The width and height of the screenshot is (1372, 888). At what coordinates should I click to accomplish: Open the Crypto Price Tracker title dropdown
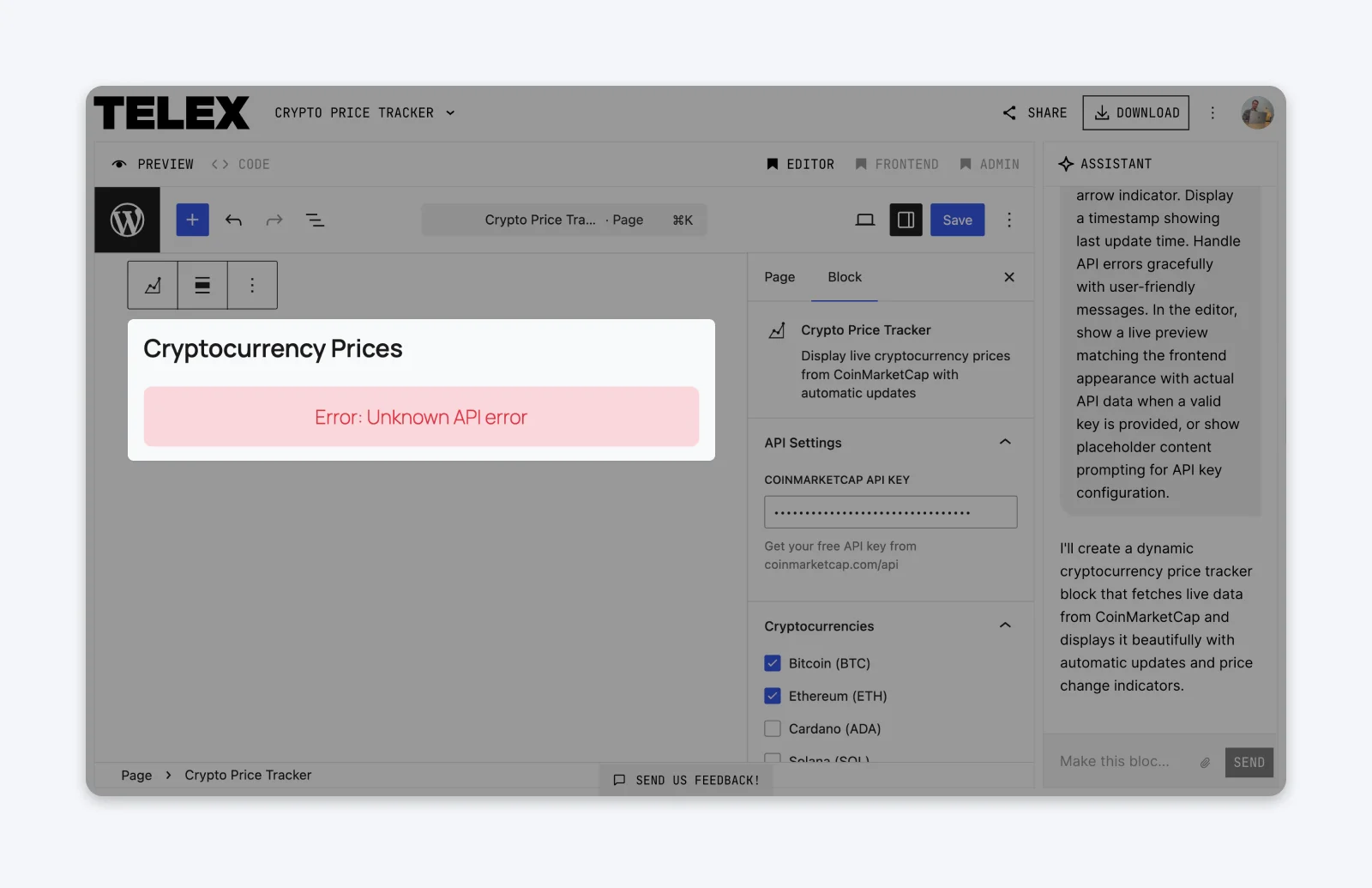tap(450, 112)
